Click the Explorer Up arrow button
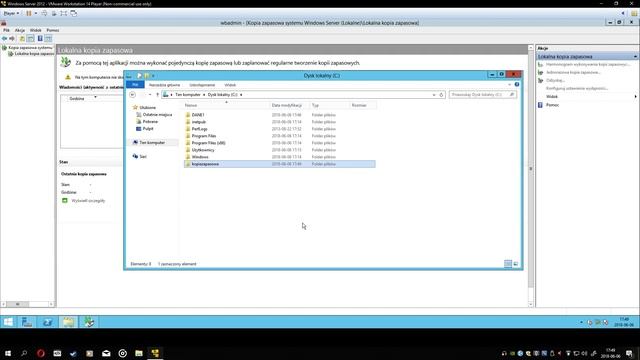 click(x=158, y=95)
